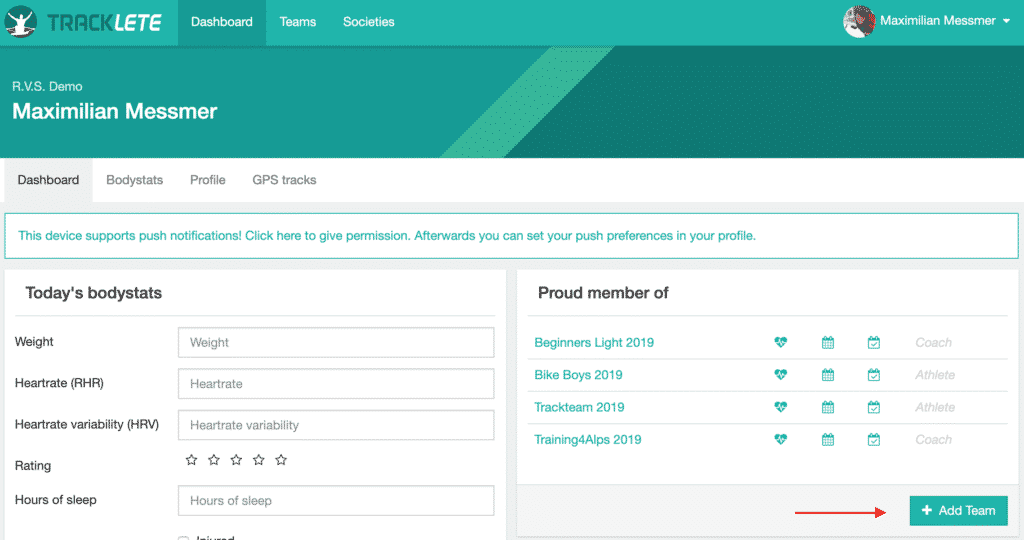Screen dimensions: 1024x540
Task: Focus the Hours of sleep field
Action: point(336,501)
